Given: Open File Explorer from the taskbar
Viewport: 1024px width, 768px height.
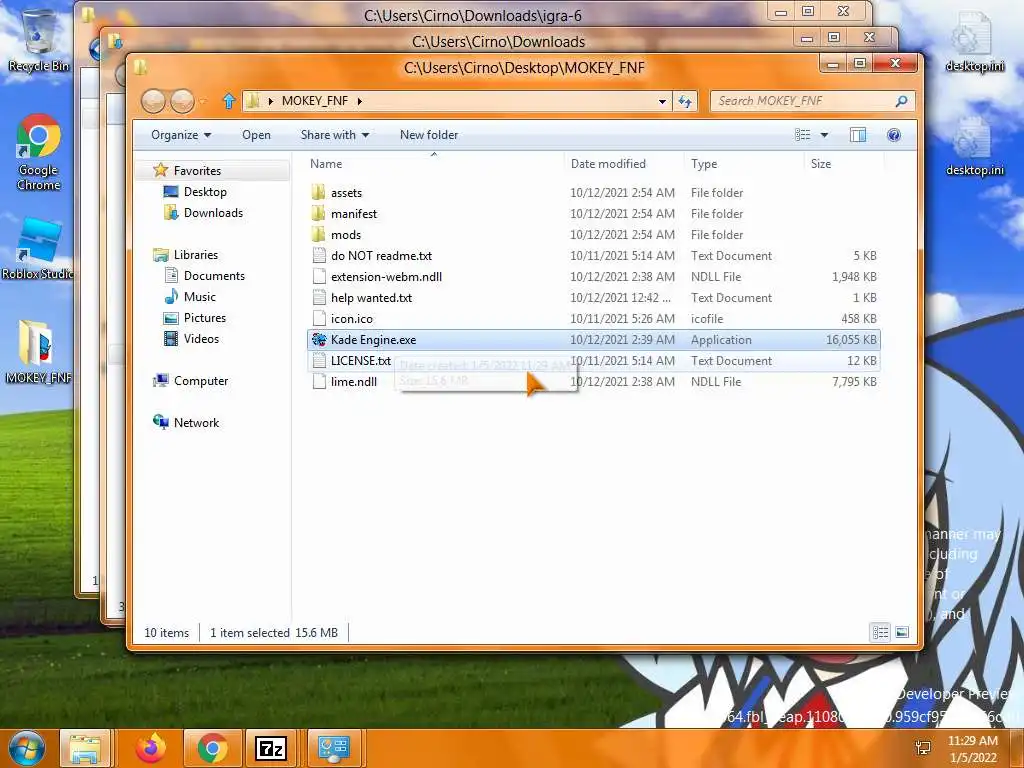Looking at the screenshot, I should [86, 748].
